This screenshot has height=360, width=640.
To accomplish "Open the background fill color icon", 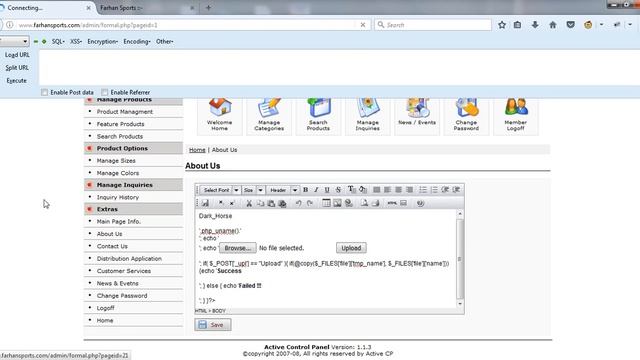I will [x=362, y=189].
